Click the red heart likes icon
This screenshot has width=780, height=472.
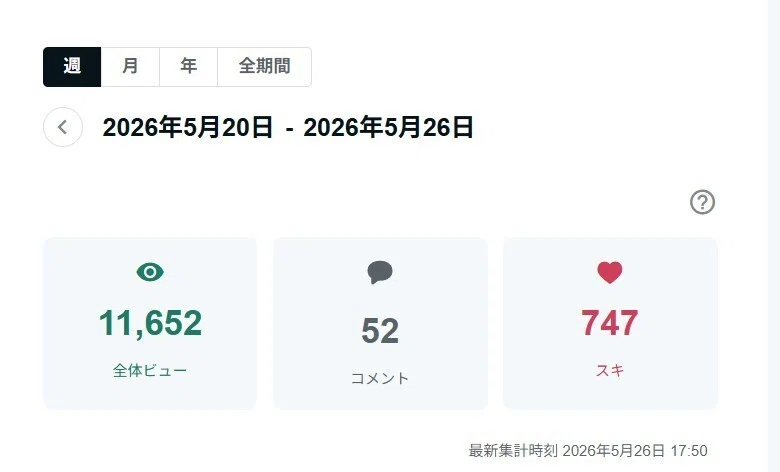coord(610,273)
